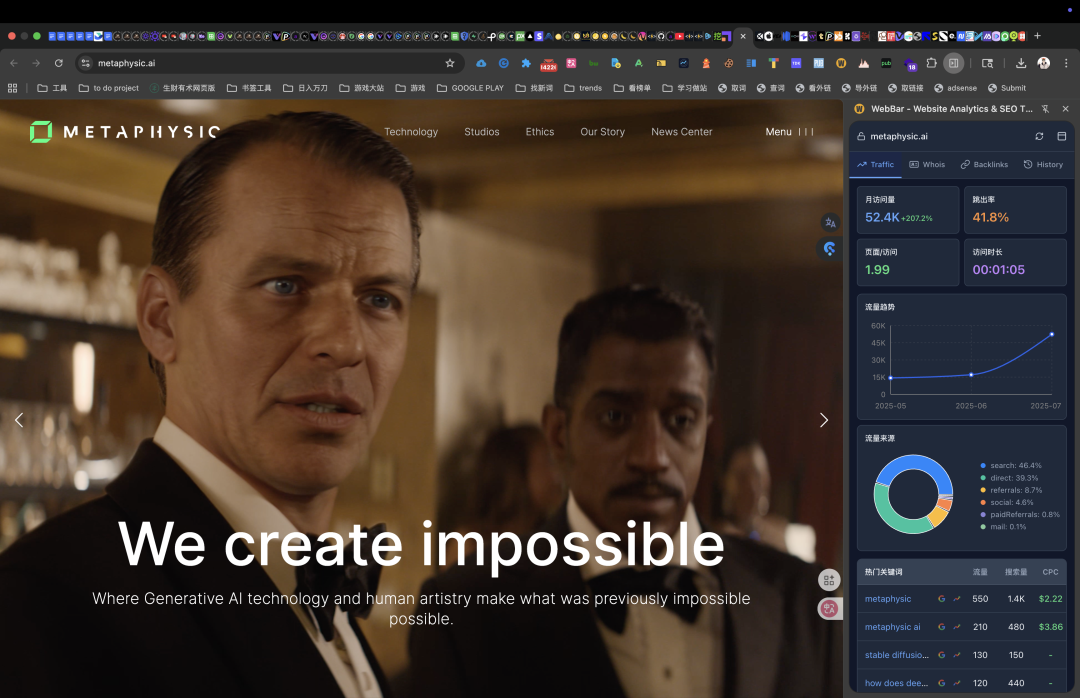Bookmark this page with the star icon

pyautogui.click(x=450, y=63)
